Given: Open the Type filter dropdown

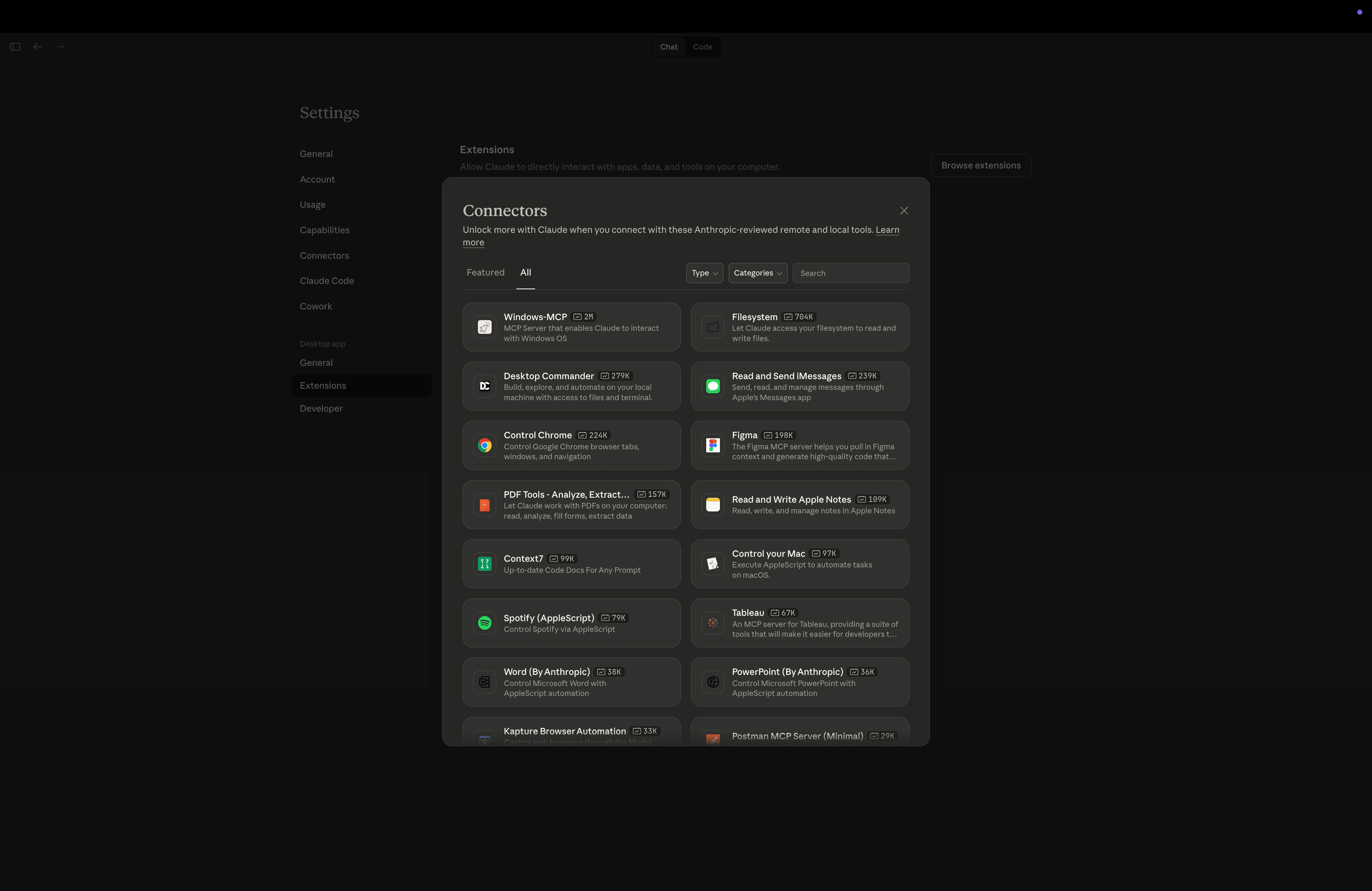Looking at the screenshot, I should pyautogui.click(x=704, y=272).
